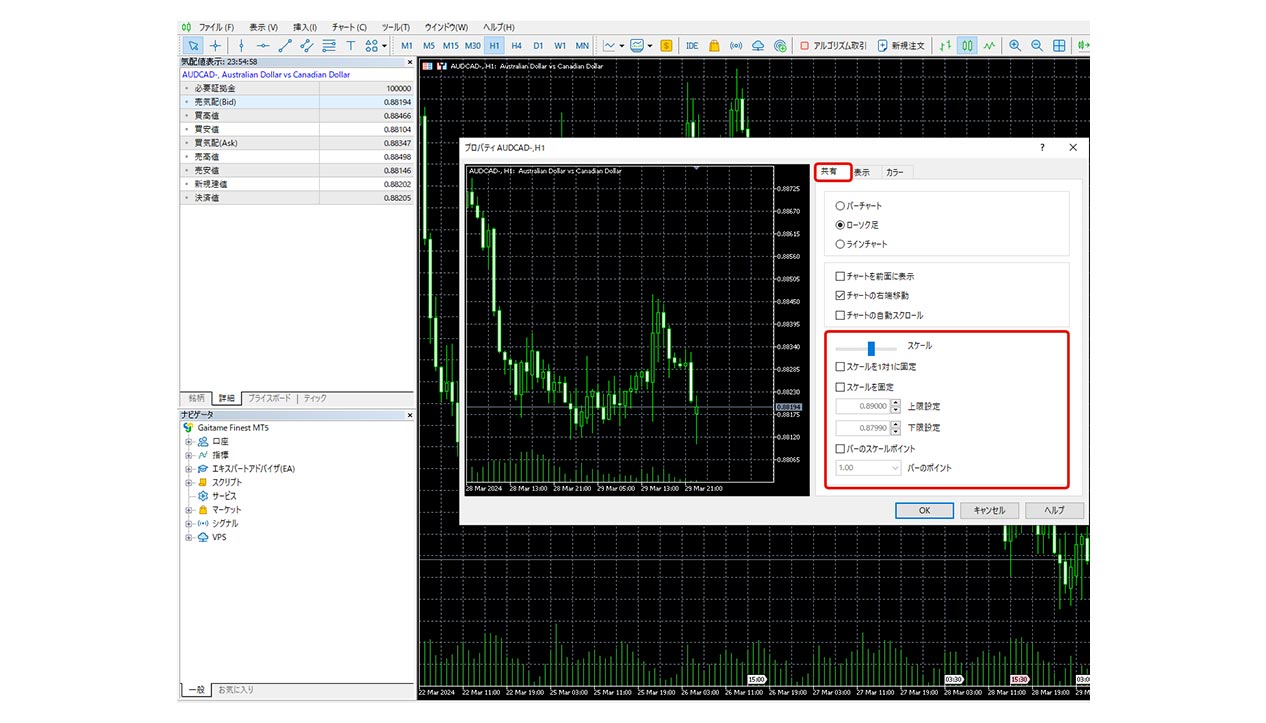Tile chart windows with grid icon
The width and height of the screenshot is (1266, 723).
[1059, 46]
